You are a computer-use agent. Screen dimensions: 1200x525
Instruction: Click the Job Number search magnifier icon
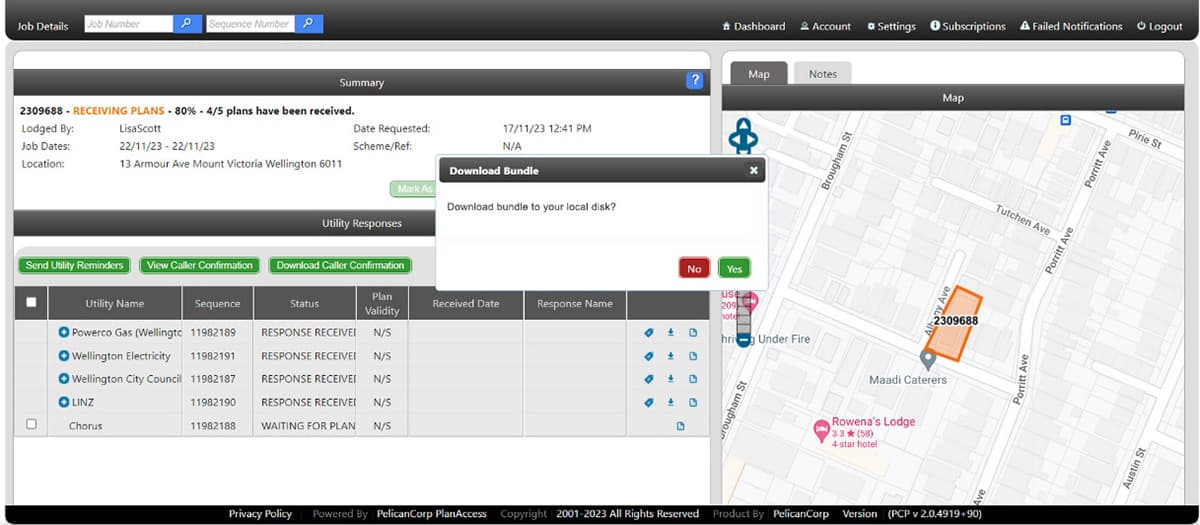(x=187, y=24)
